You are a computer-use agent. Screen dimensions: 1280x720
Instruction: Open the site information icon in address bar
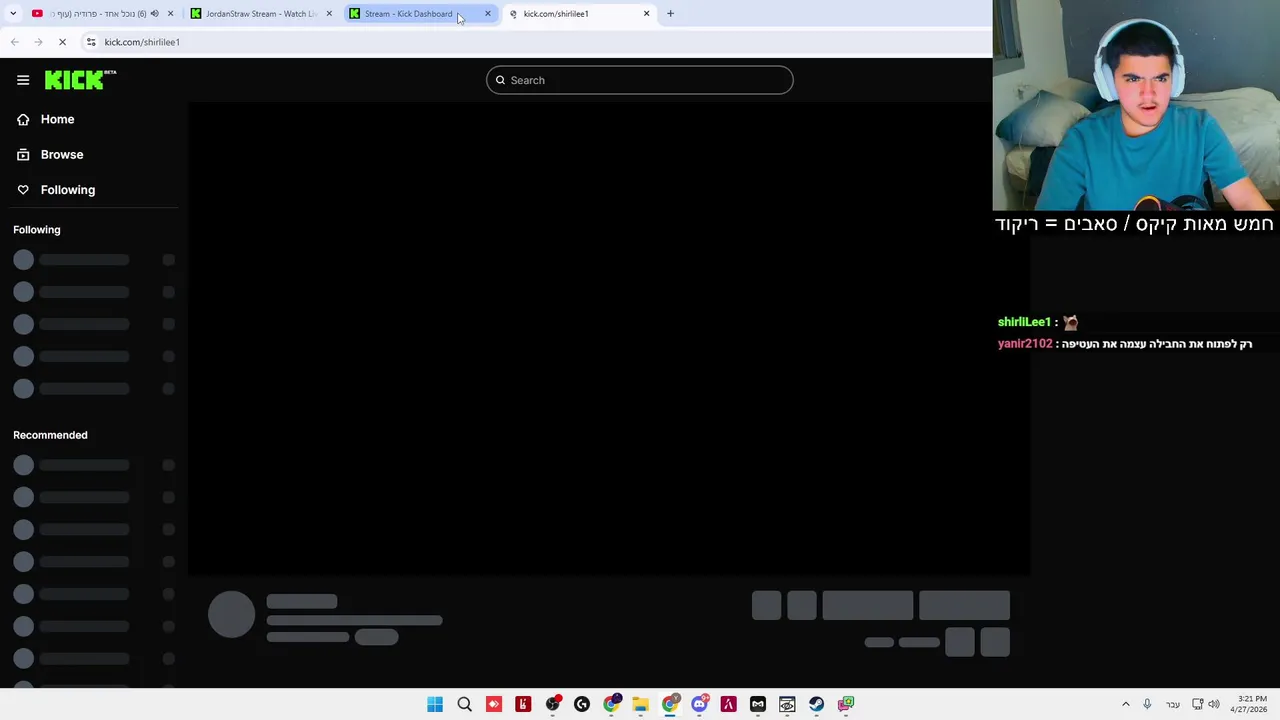(91, 42)
